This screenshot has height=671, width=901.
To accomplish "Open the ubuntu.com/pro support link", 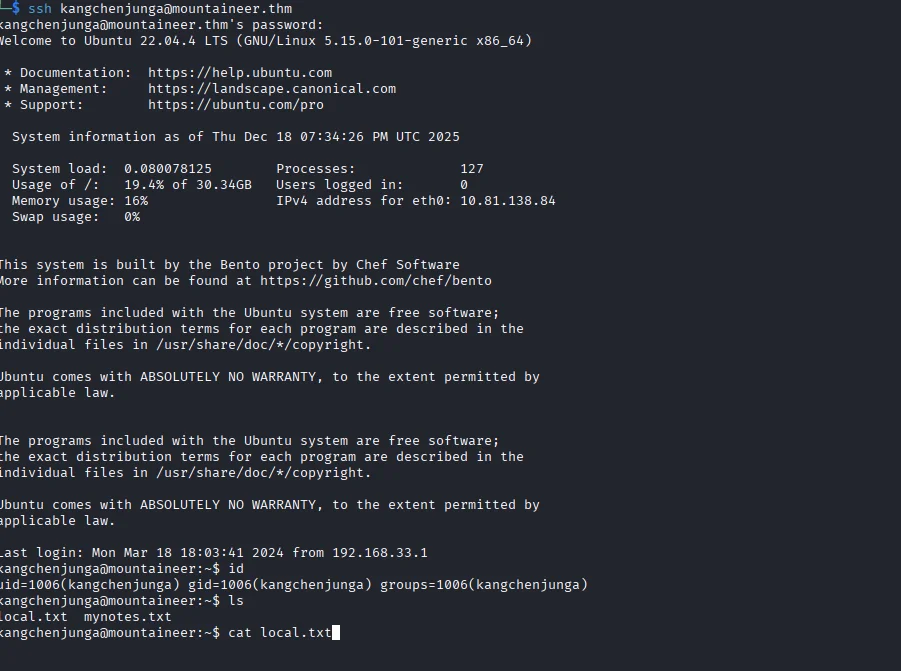I will (x=236, y=105).
